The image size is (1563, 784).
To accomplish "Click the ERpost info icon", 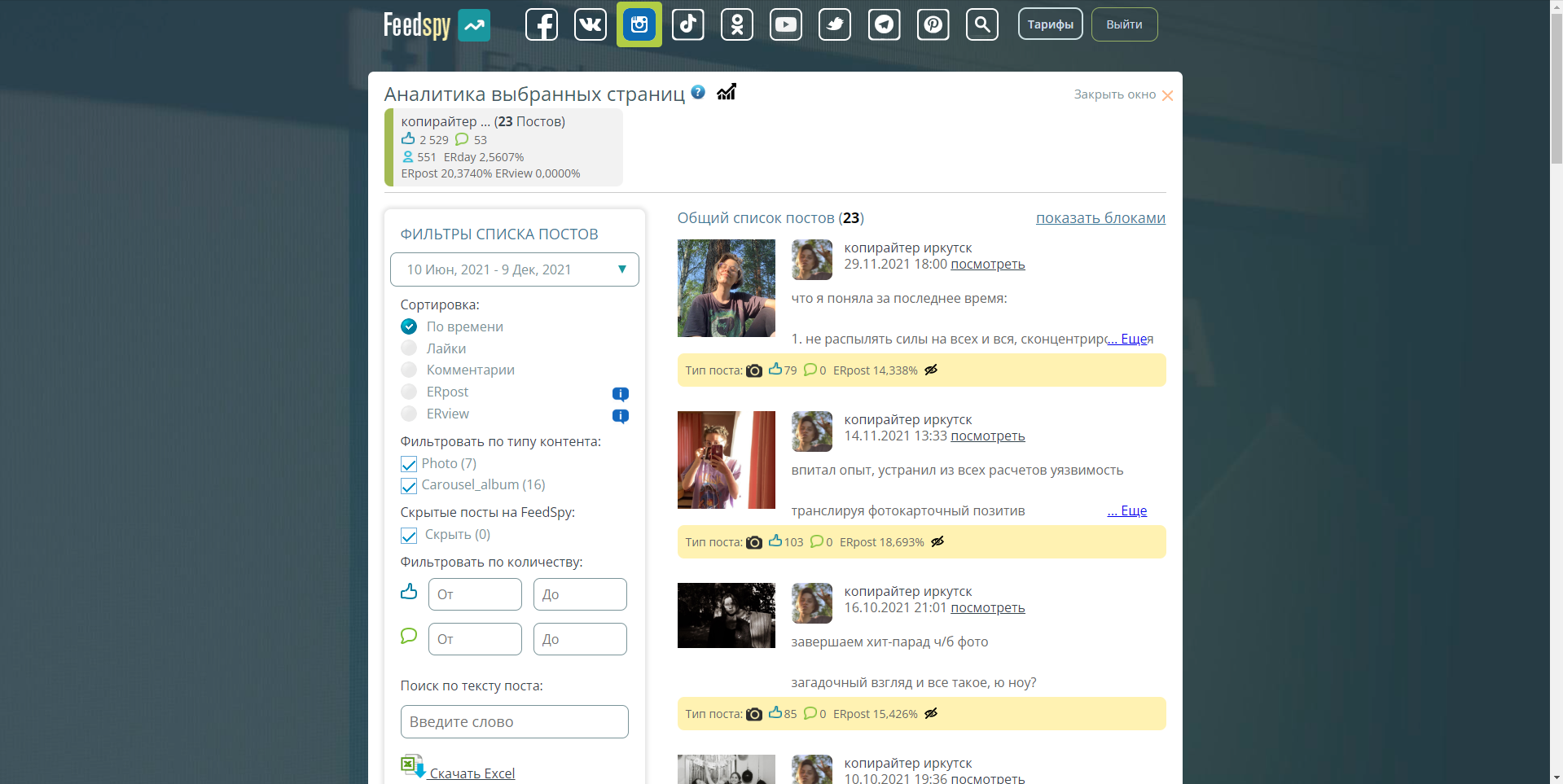I will tap(620, 394).
